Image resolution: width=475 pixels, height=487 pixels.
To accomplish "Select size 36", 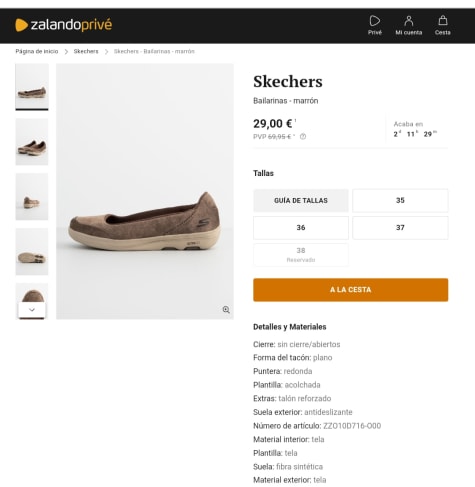I will pyautogui.click(x=301, y=228).
